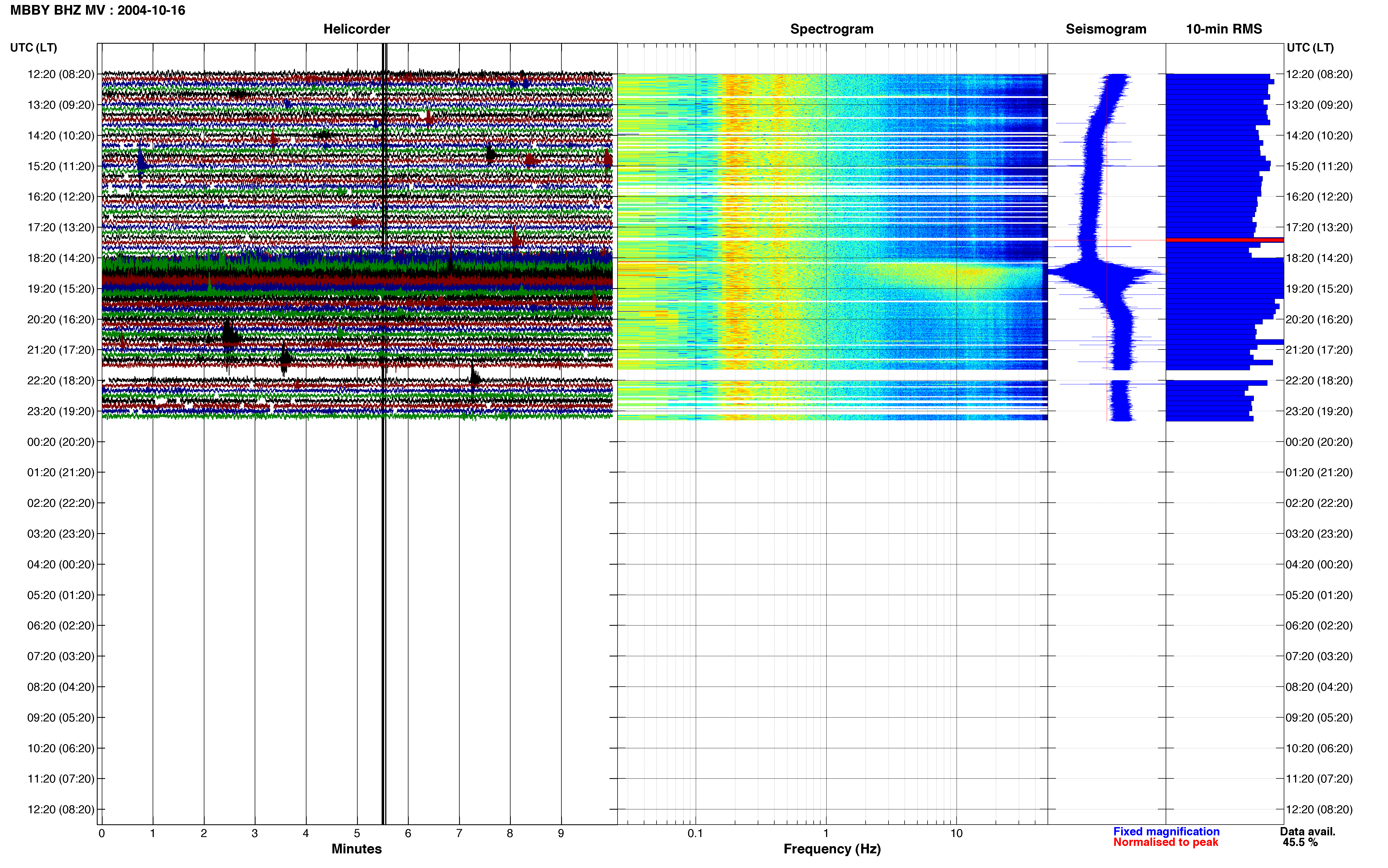Image resolution: width=1388 pixels, height=868 pixels.
Task: Click minute tick label '5' on helicorder
Action: (x=357, y=833)
